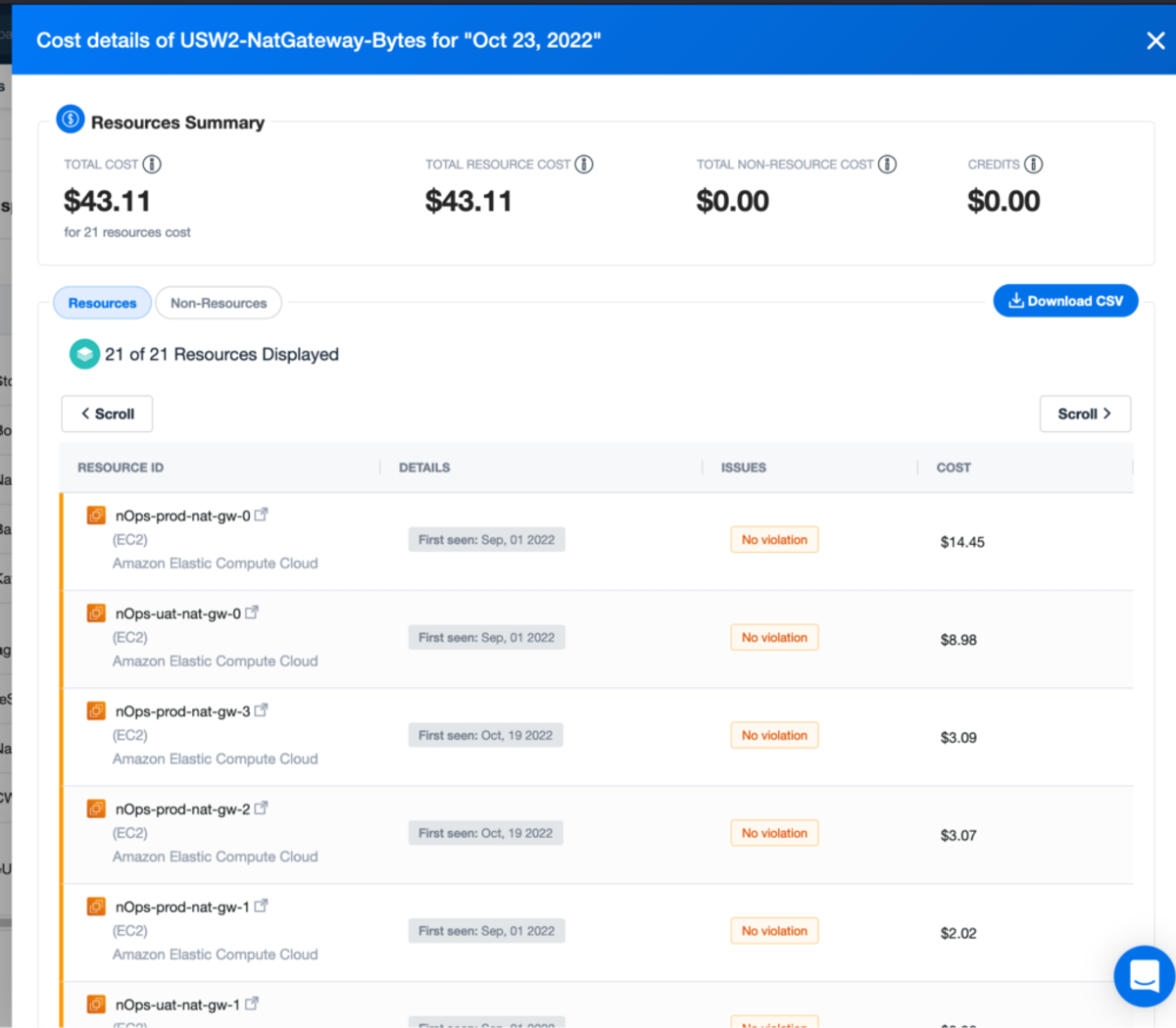Screen dimensions: 1176x1028
Task: Click the RESOURCE ID column header
Action: point(121,467)
